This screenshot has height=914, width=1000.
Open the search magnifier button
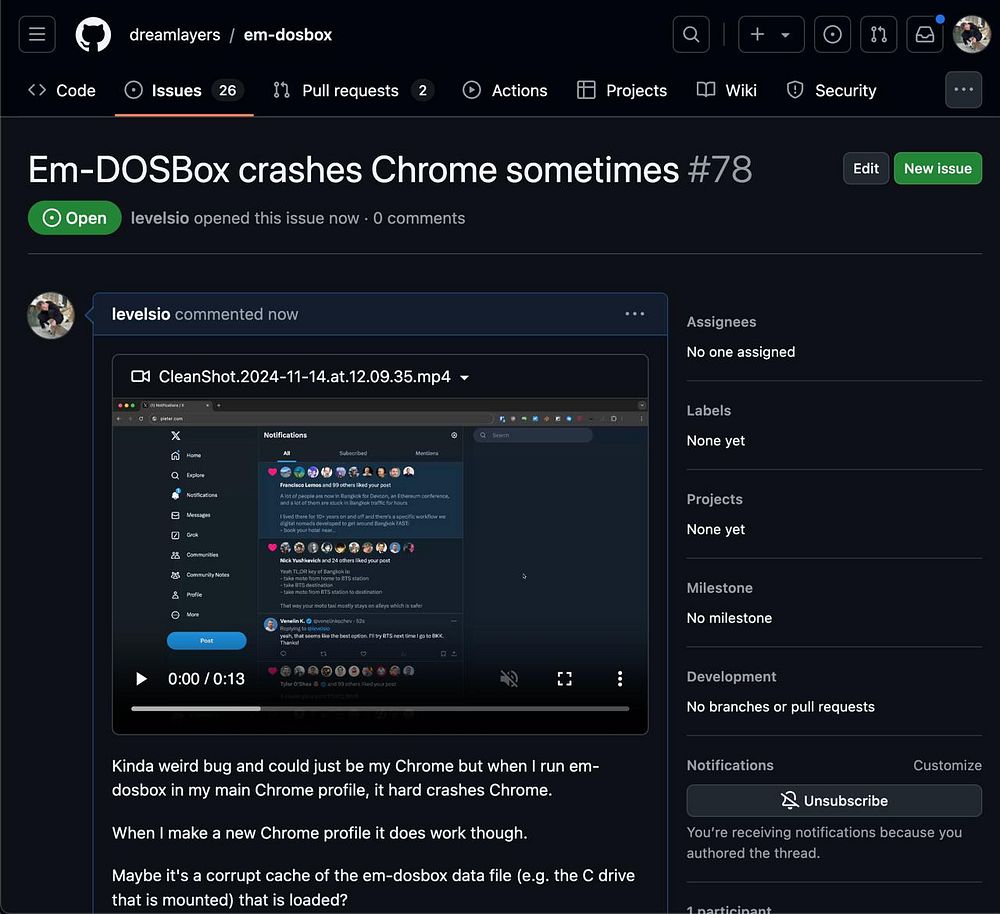click(x=691, y=34)
